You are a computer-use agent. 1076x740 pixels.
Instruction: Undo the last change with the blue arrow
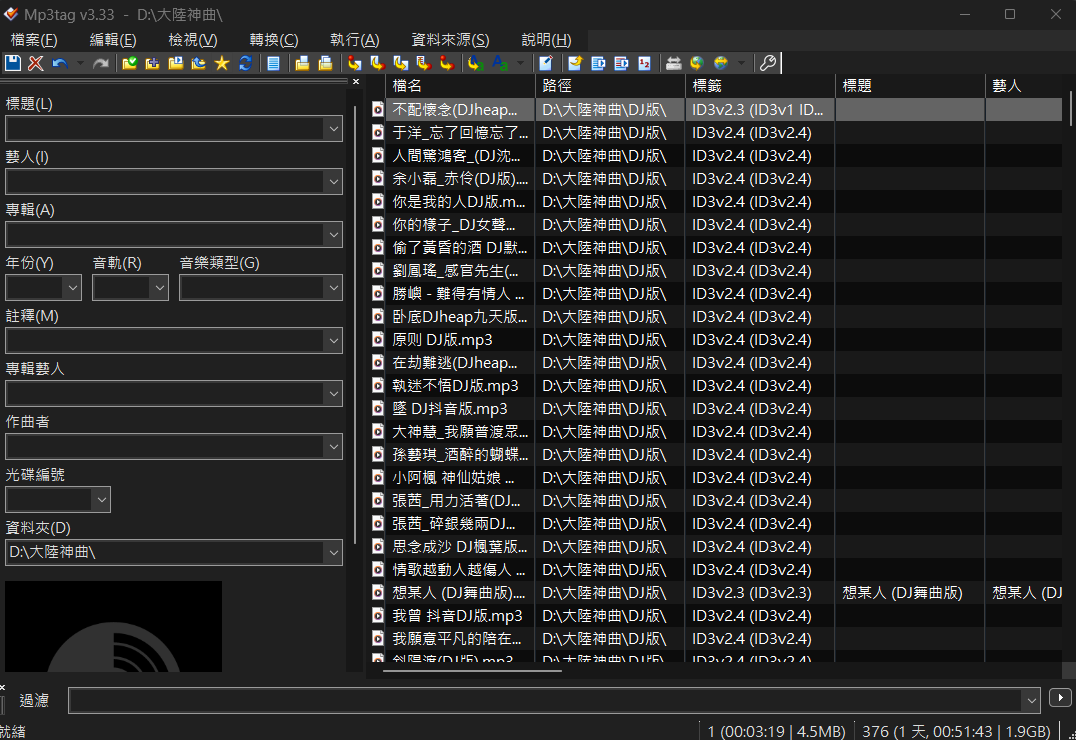tap(58, 62)
